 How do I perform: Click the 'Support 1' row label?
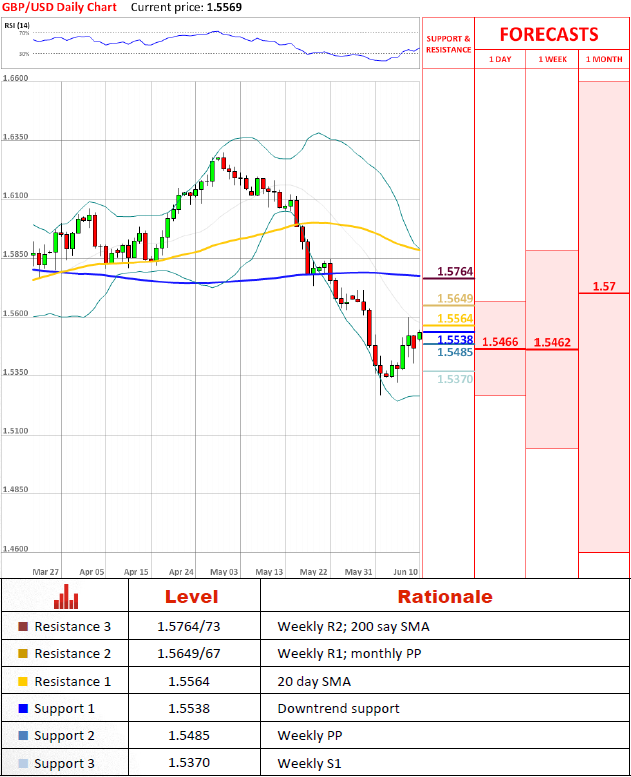(x=64, y=709)
